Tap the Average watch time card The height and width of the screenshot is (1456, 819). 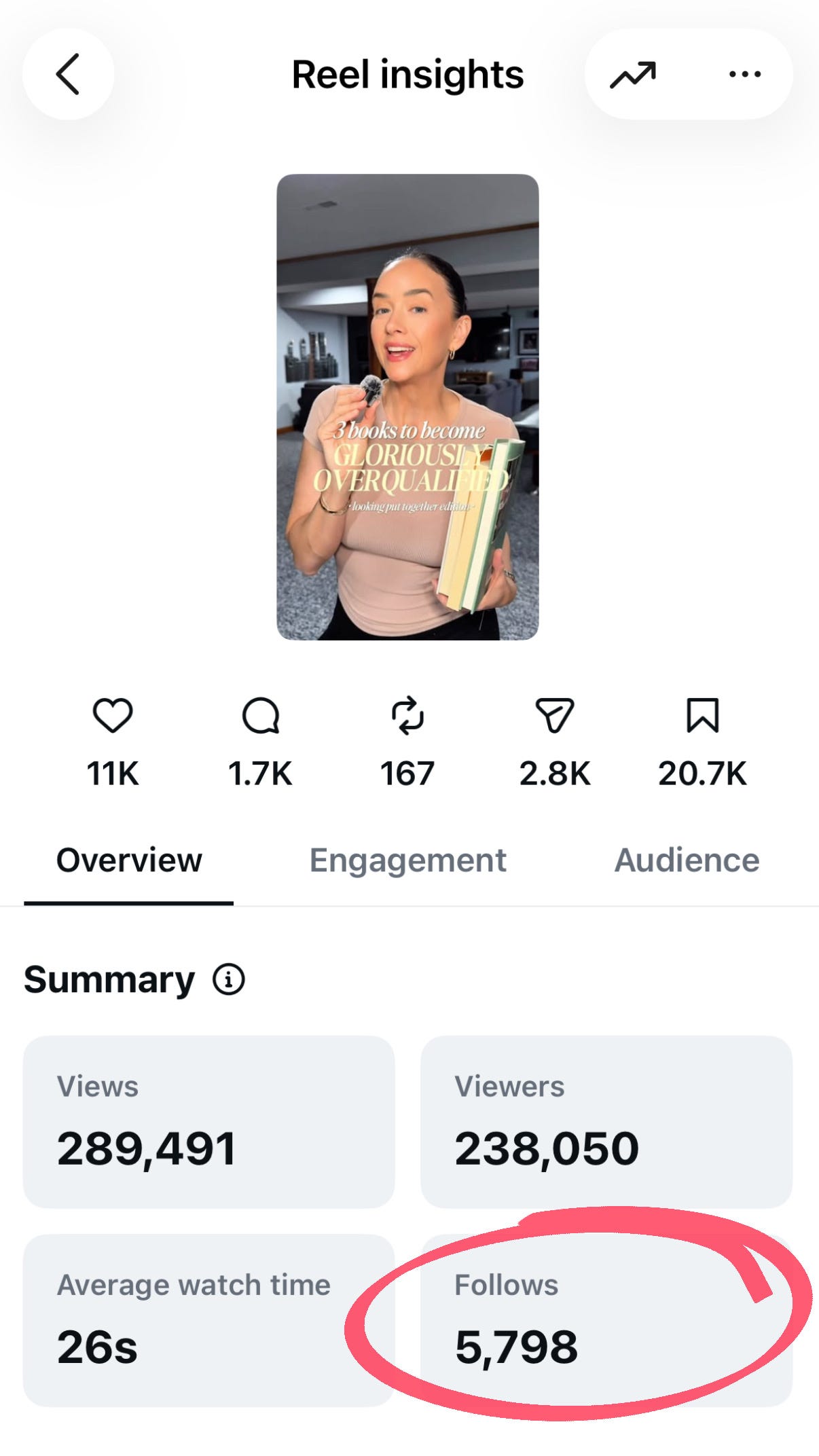208,1320
